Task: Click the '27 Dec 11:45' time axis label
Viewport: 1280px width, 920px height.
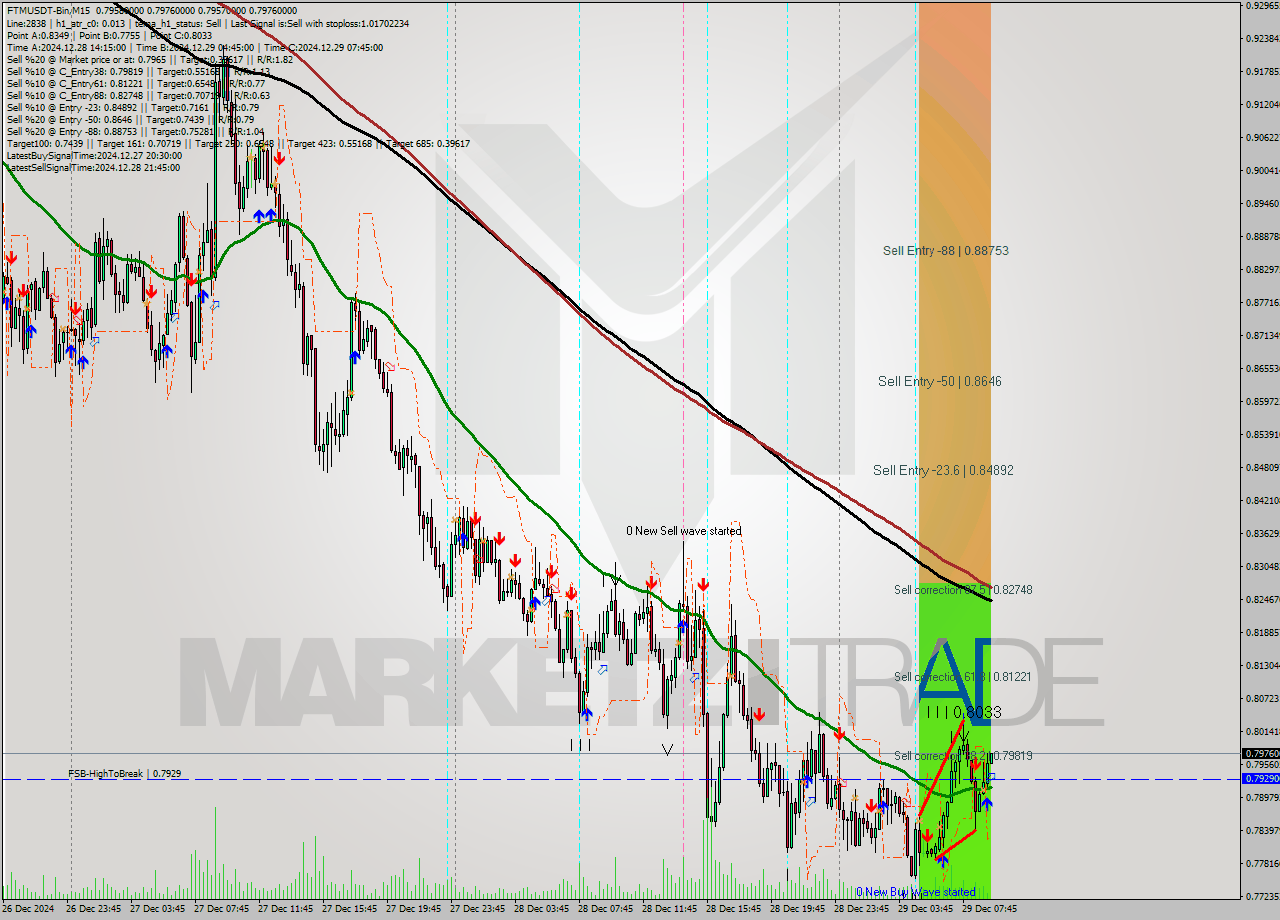Action: (286, 909)
